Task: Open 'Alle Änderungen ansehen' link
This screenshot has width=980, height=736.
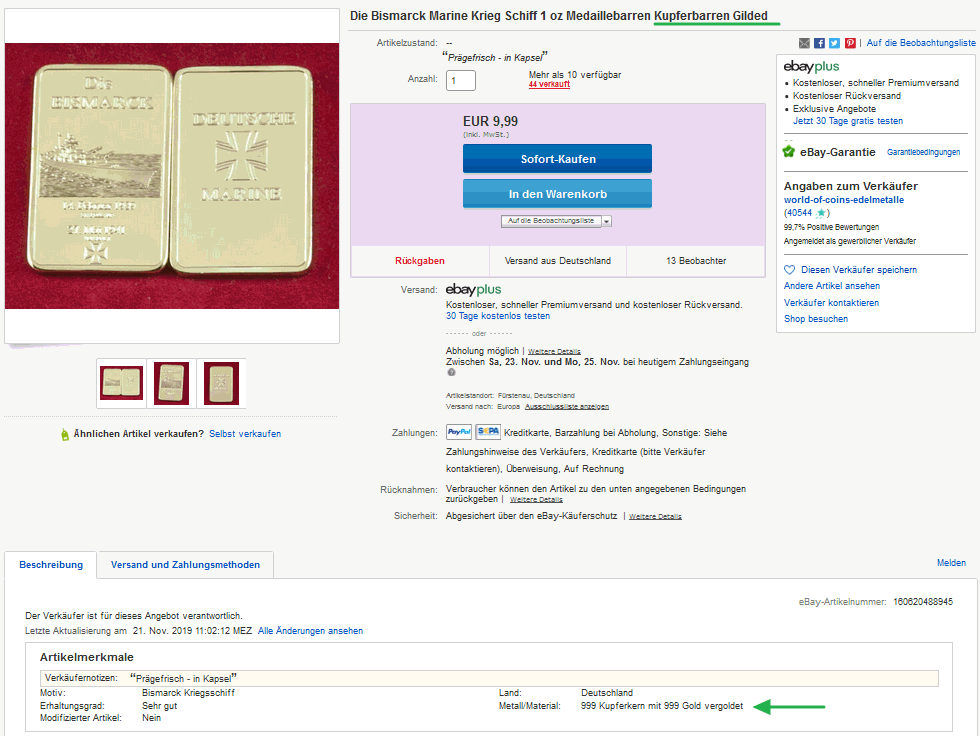Action: tap(310, 631)
